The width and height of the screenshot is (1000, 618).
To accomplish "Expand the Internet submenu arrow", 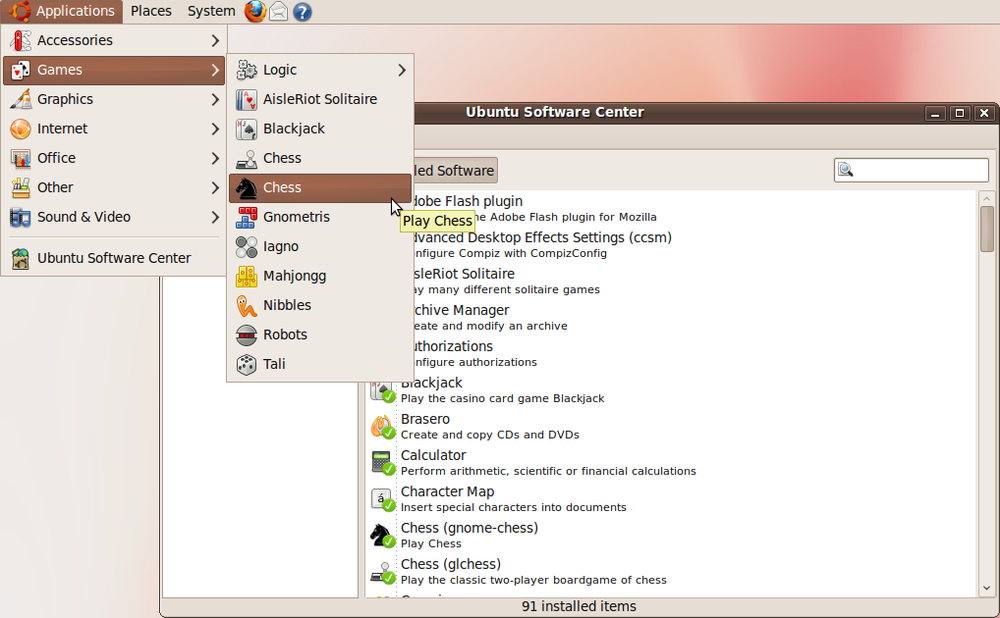I will click(215, 128).
